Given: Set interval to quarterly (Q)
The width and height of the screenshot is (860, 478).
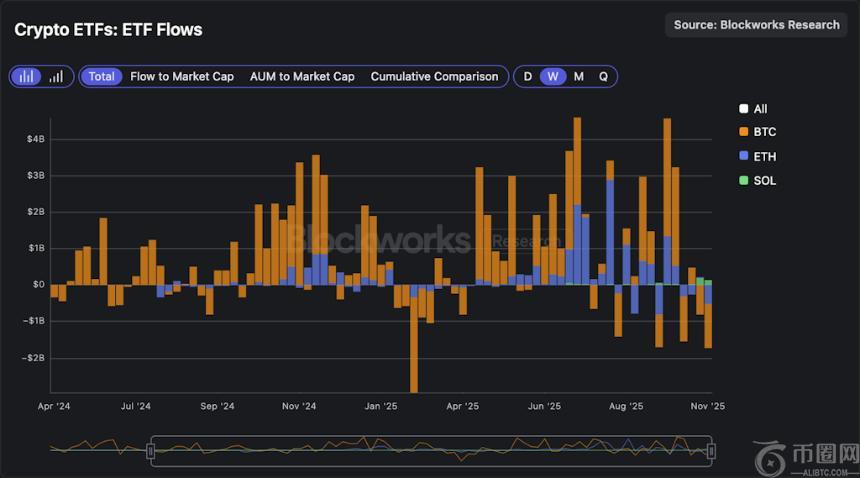Looking at the screenshot, I should pos(603,76).
